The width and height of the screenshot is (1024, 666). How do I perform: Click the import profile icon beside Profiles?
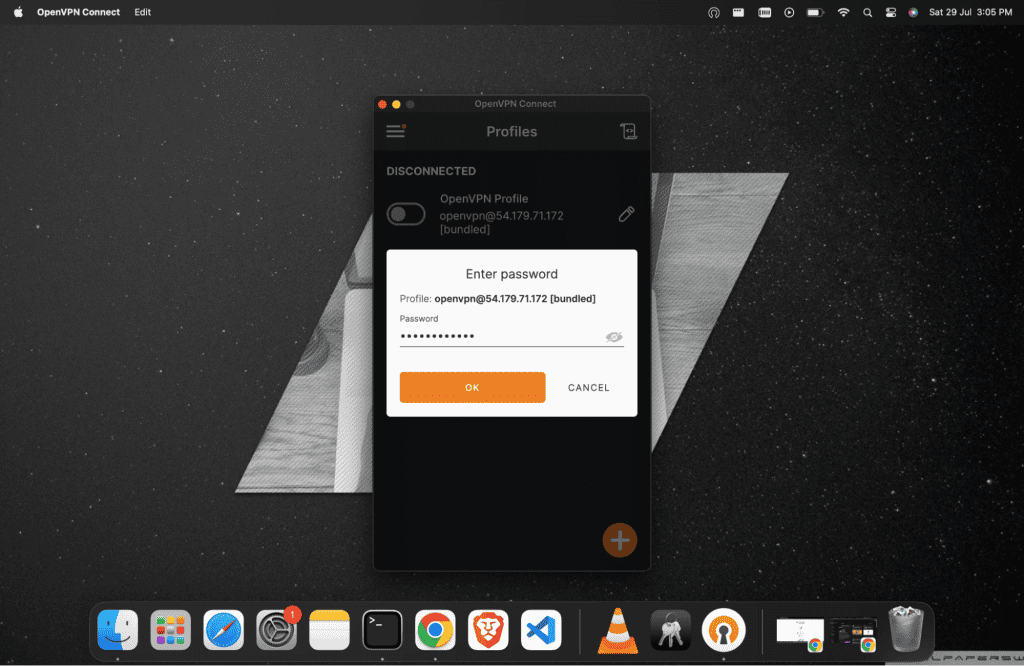coord(628,131)
